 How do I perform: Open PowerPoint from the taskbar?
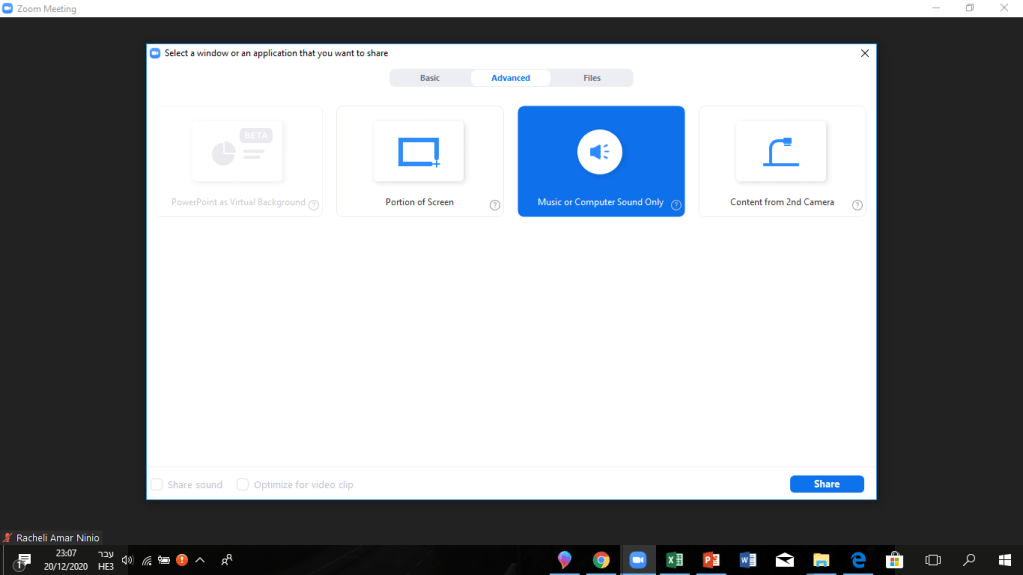(711, 560)
